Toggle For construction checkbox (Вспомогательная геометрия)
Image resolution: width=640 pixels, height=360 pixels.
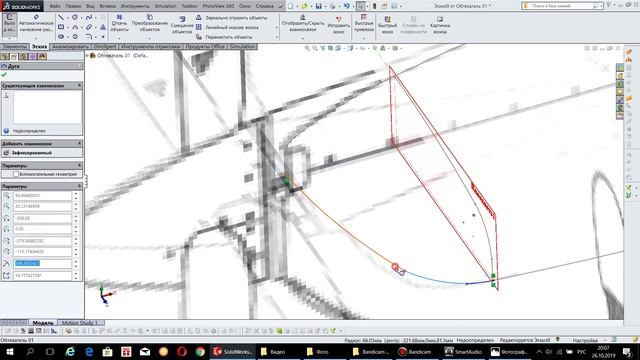point(16,174)
